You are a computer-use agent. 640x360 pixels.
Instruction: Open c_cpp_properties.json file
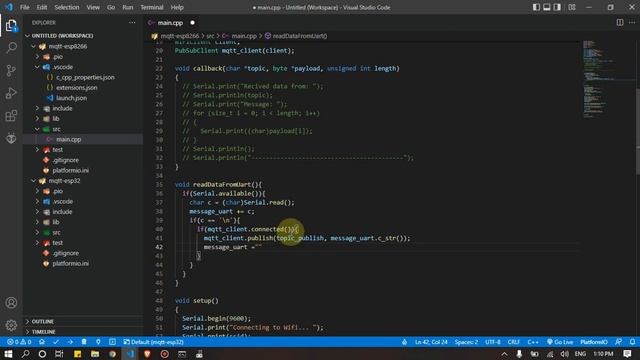click(x=83, y=77)
